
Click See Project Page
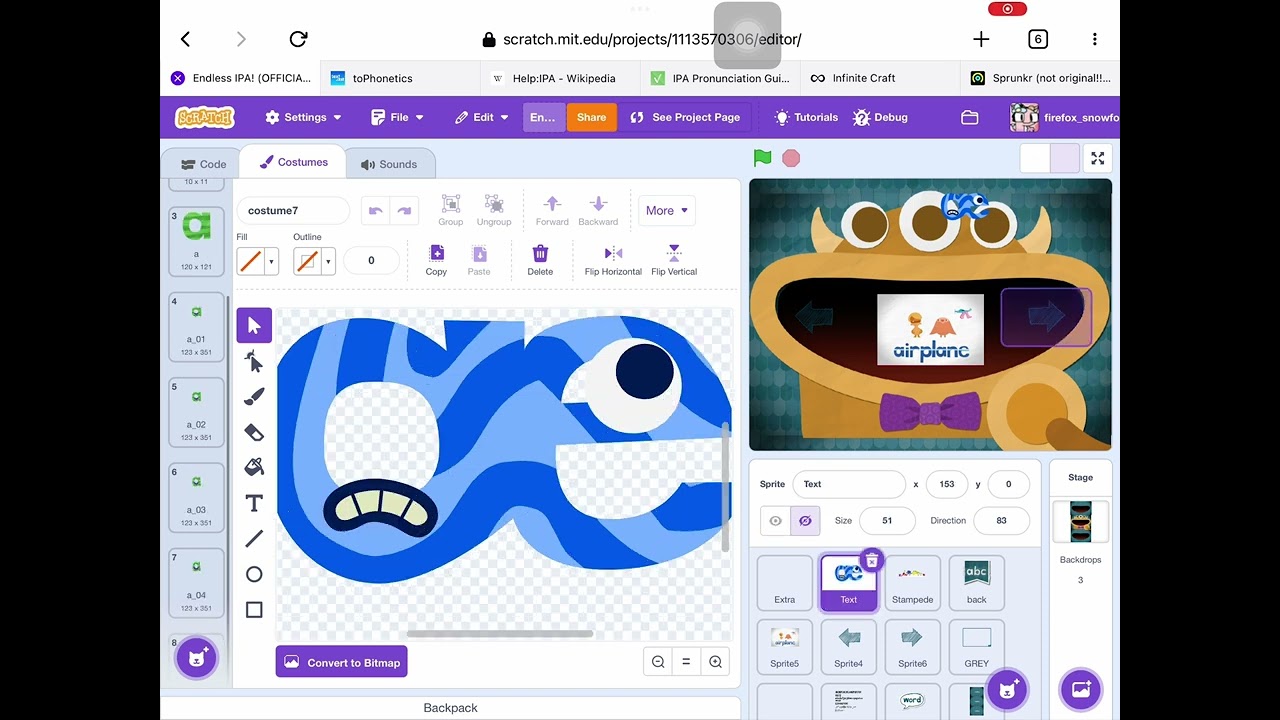pos(685,117)
